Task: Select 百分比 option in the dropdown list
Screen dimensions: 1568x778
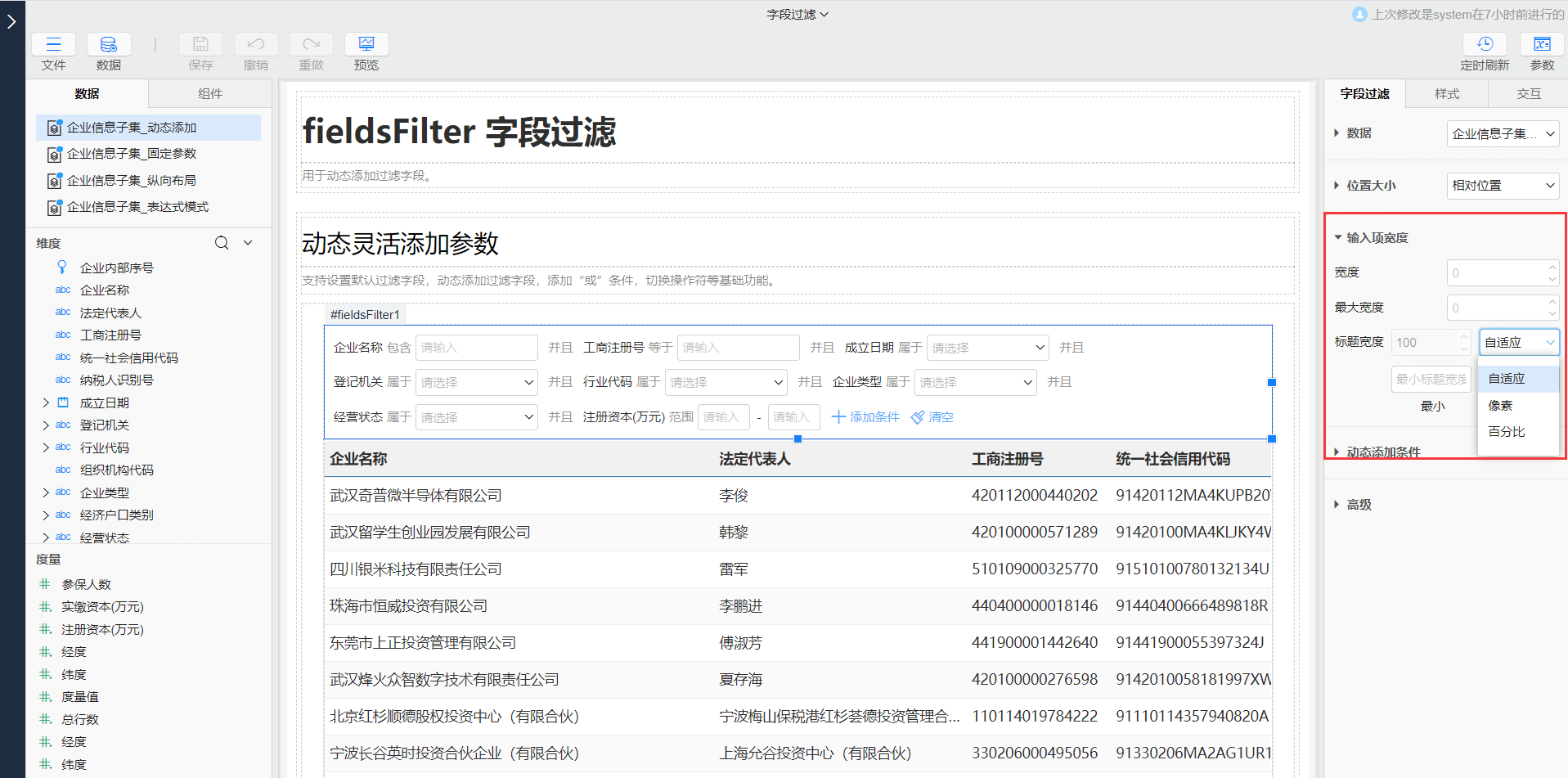Action: pyautogui.click(x=1507, y=432)
